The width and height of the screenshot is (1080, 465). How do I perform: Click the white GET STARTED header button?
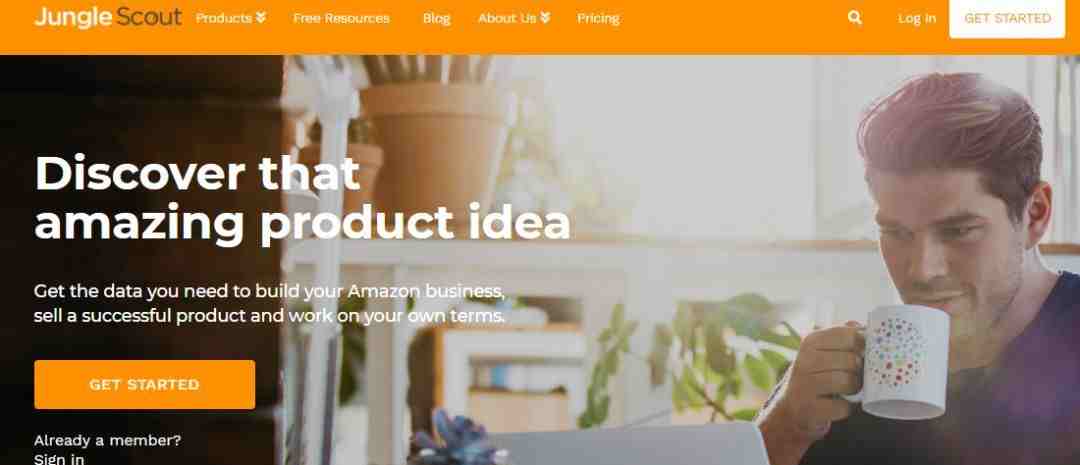point(1007,19)
